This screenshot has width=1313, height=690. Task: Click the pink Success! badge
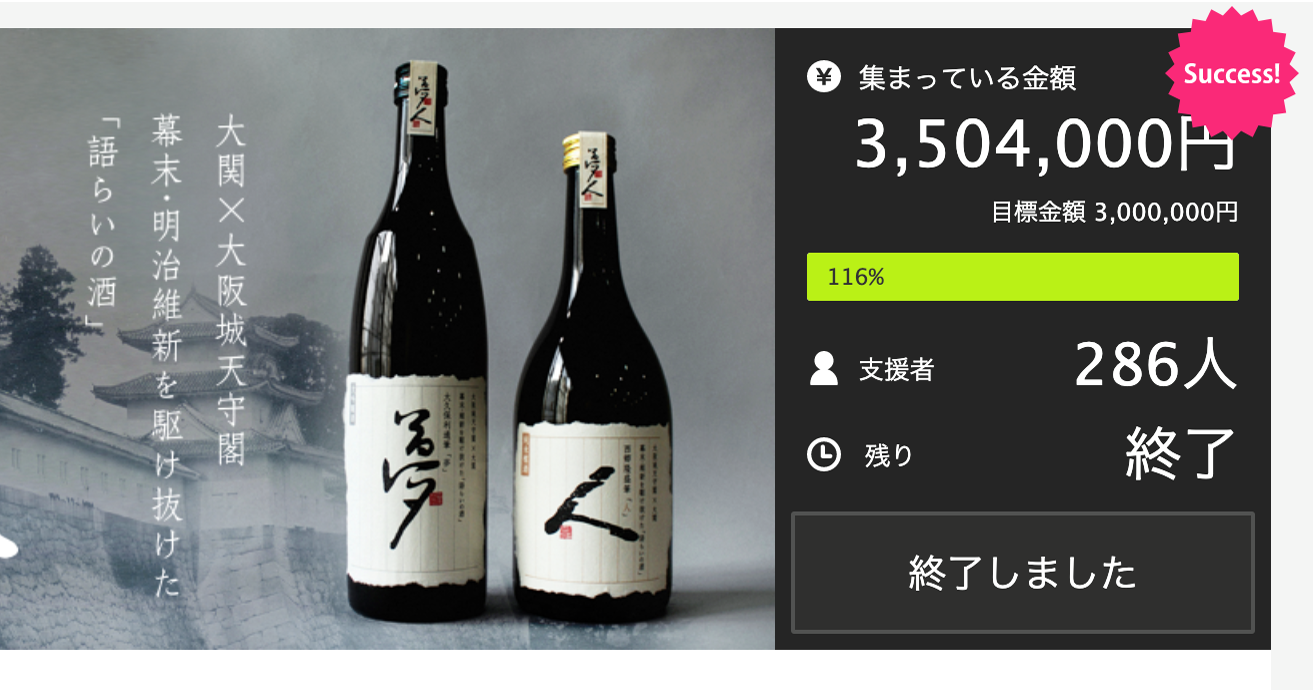tap(1231, 73)
